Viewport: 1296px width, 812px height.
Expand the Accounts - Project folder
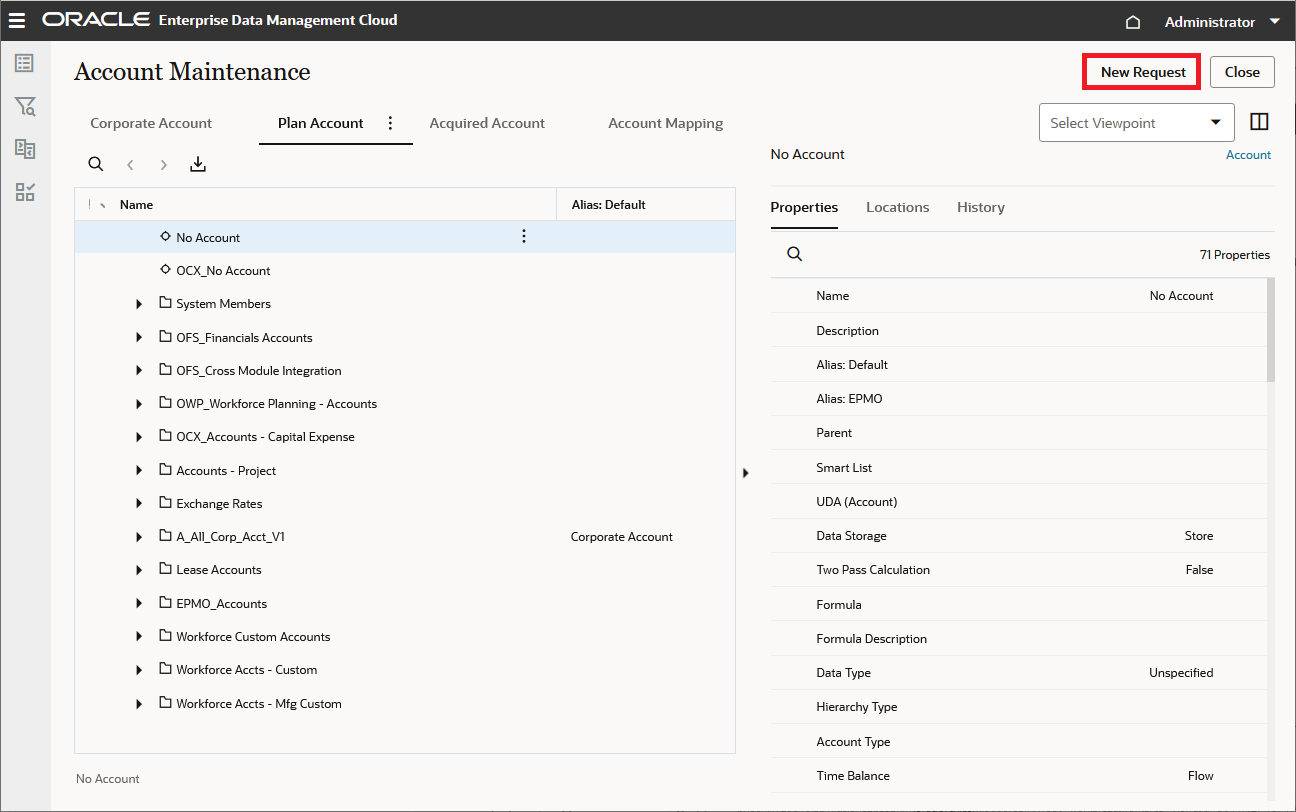pos(139,471)
